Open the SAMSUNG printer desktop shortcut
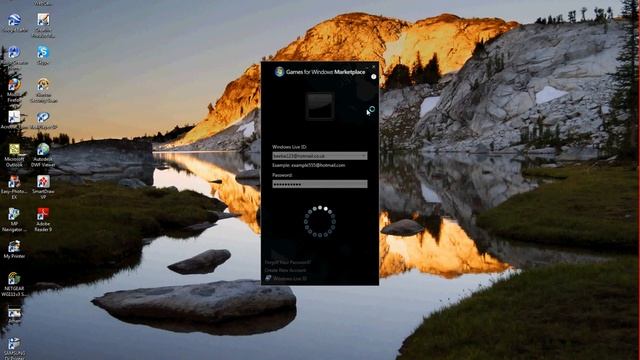 pyautogui.click(x=14, y=348)
